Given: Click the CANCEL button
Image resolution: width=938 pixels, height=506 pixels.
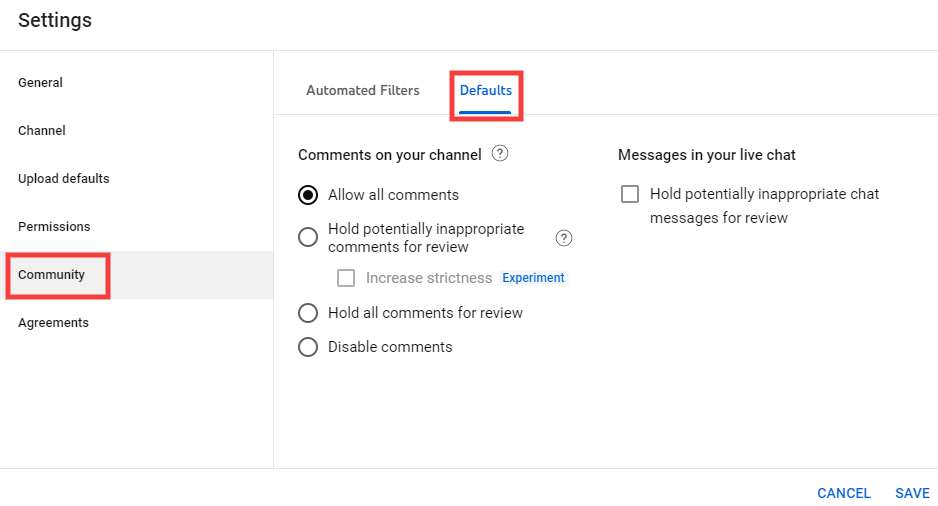Looking at the screenshot, I should click(843, 493).
